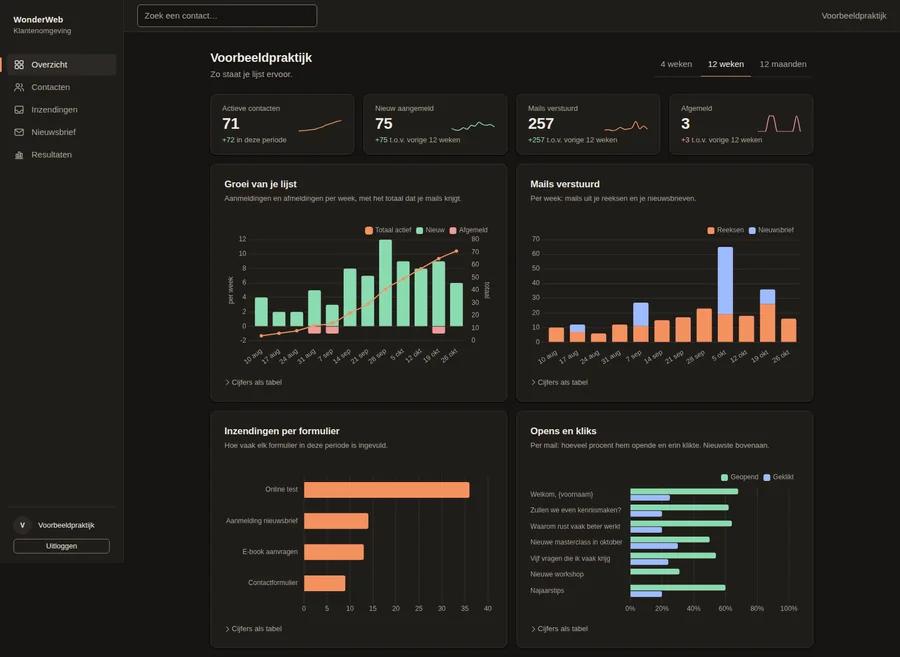900x657 pixels.
Task: Click the tall blue Nieuwsbrief bar segment for 5 okt
Action: pyautogui.click(x=725, y=281)
